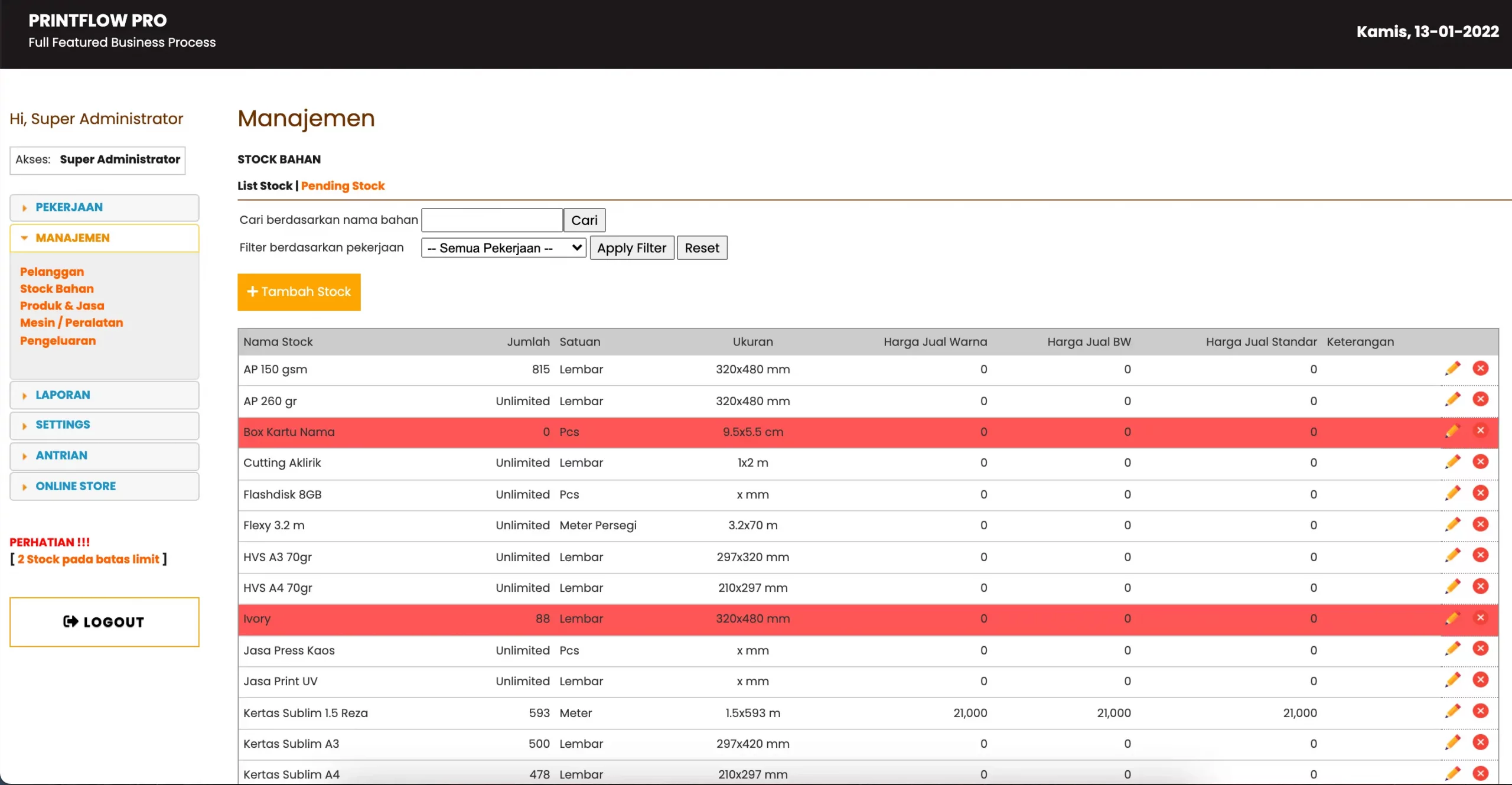Expand the SETTINGS sidebar section
This screenshot has width=1512, height=785.
click(x=104, y=425)
